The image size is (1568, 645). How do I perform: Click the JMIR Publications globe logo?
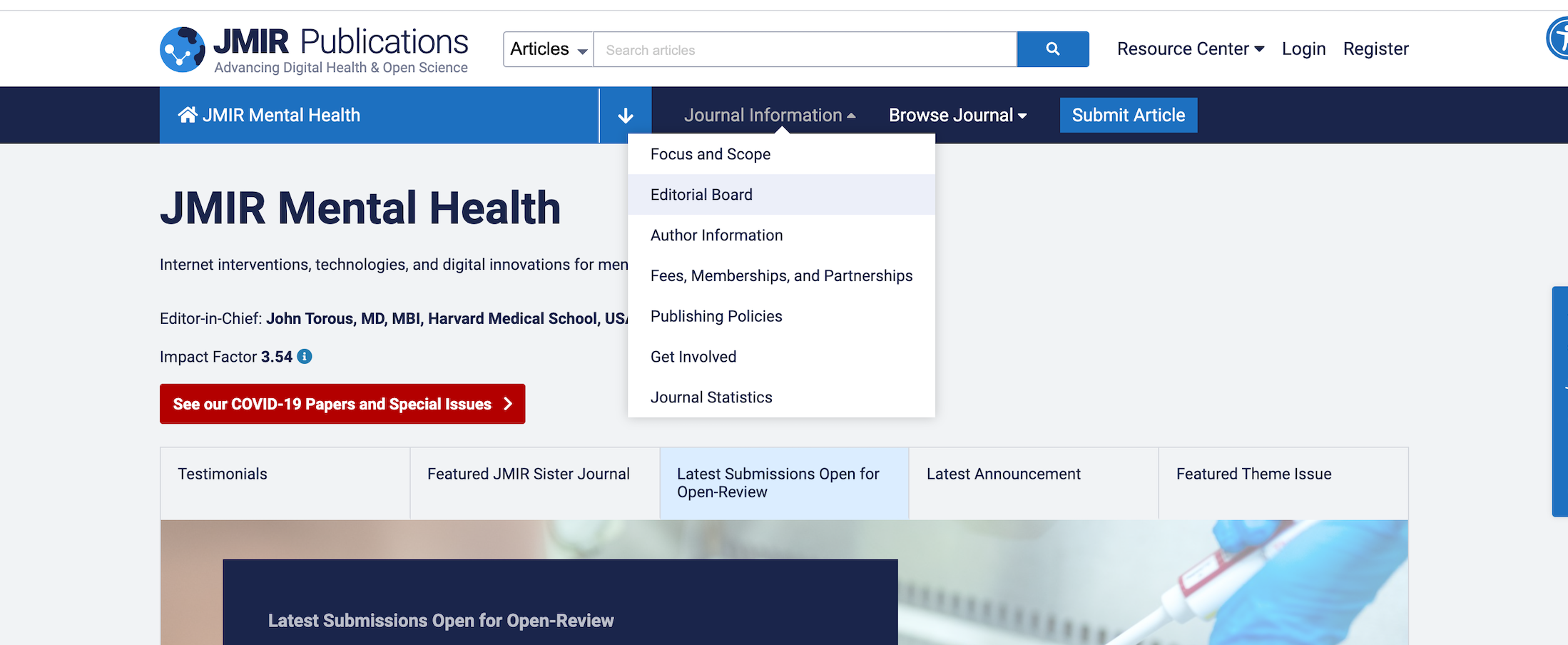point(183,49)
